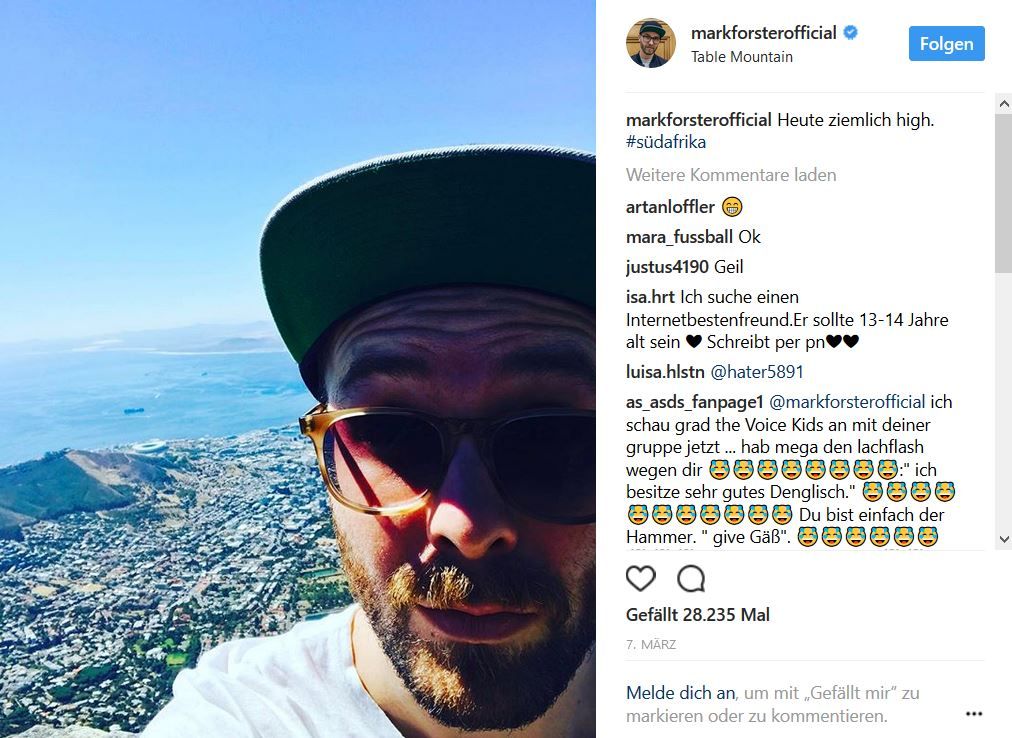Like the post with the heart icon
Viewport: 1012px width, 738px height.
[640, 579]
